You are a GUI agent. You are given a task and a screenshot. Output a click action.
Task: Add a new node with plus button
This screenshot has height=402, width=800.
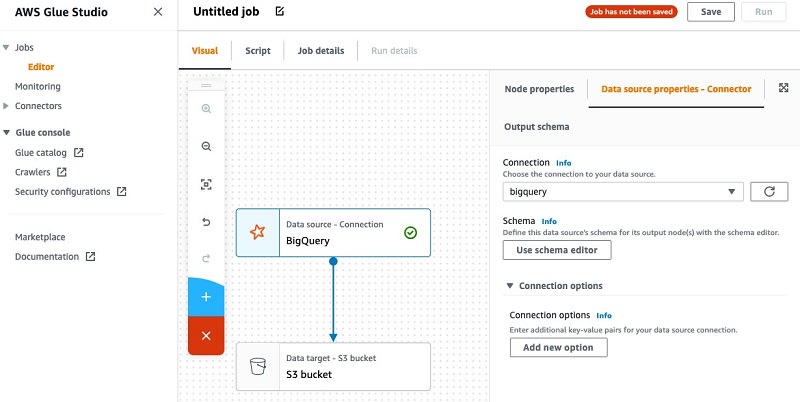coord(206,297)
